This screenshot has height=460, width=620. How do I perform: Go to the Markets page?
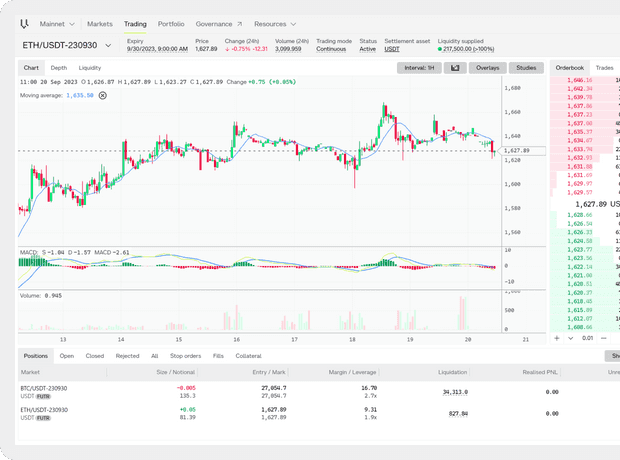(x=100, y=23)
